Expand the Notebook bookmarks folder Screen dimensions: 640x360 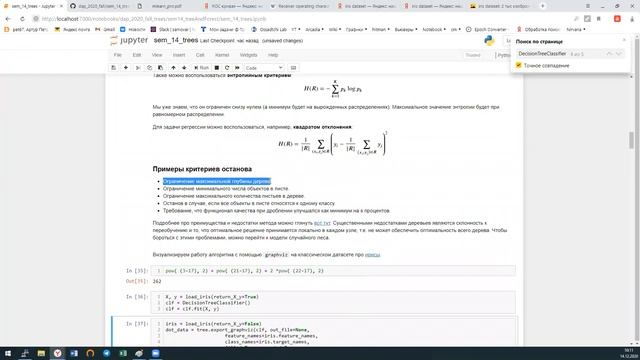434,29
